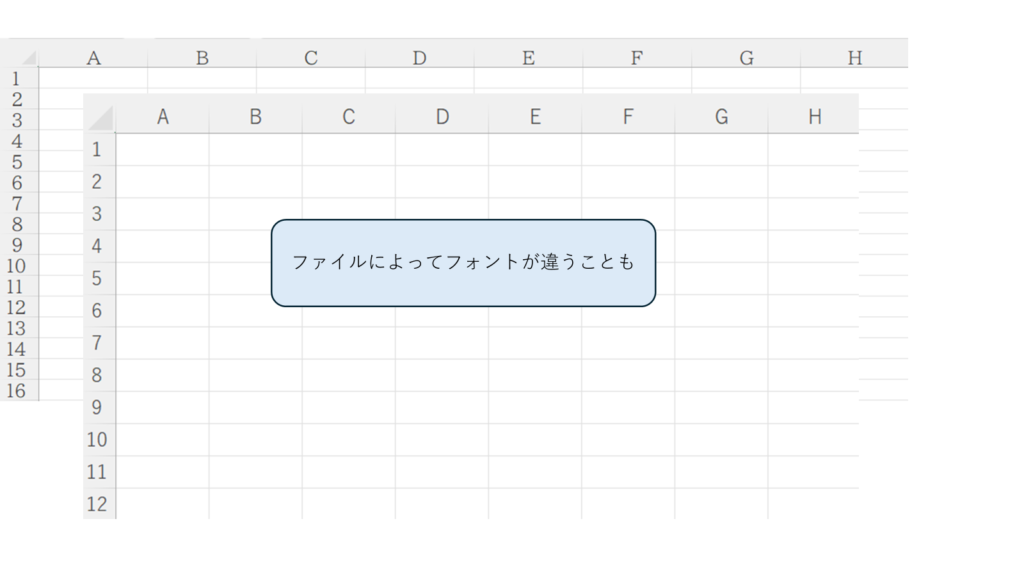Select row 10 header in the front sans-serif grid
This screenshot has height=576, width=1024.
point(97,440)
